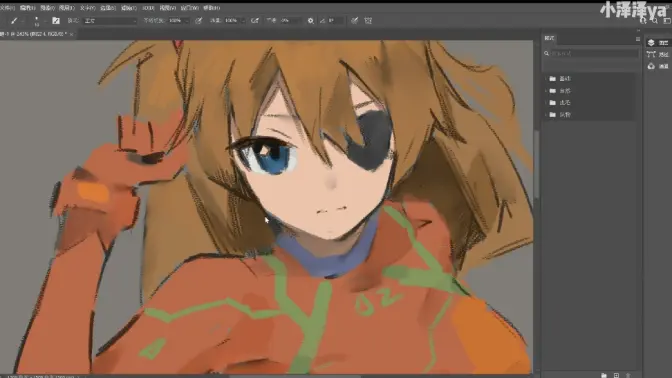This screenshot has width=672, height=378.
Task: Open the painting blend mode dropdown
Action: click(x=110, y=21)
